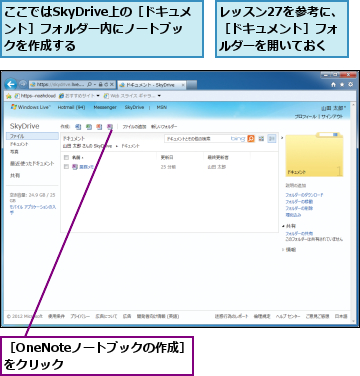Switch to thumbnail view icon

[x=261, y=139]
